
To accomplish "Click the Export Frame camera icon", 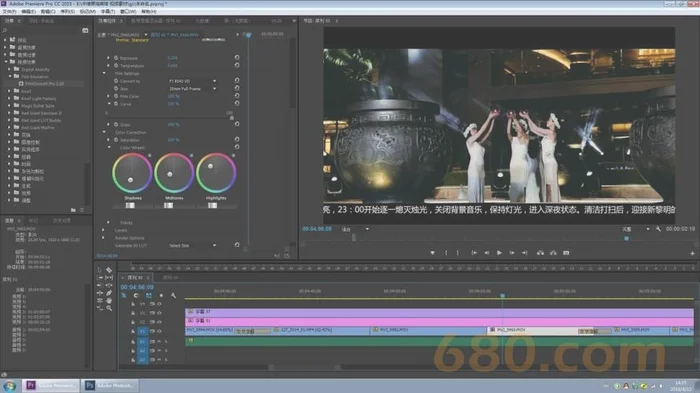I will click(566, 253).
